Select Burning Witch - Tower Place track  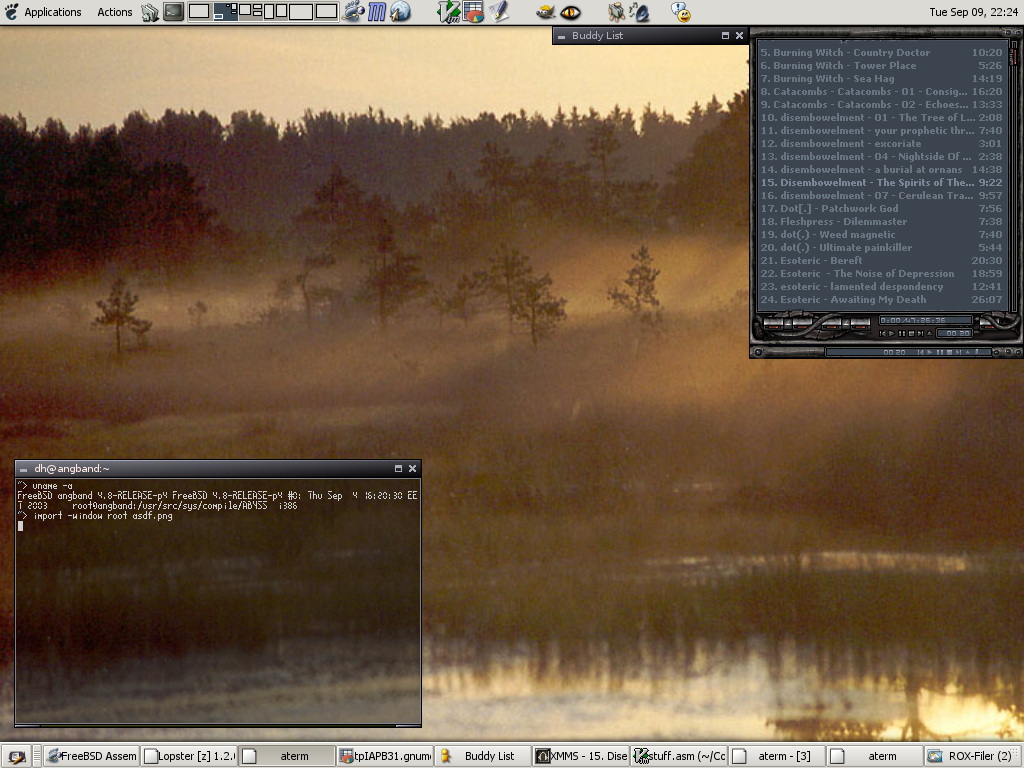[843, 65]
